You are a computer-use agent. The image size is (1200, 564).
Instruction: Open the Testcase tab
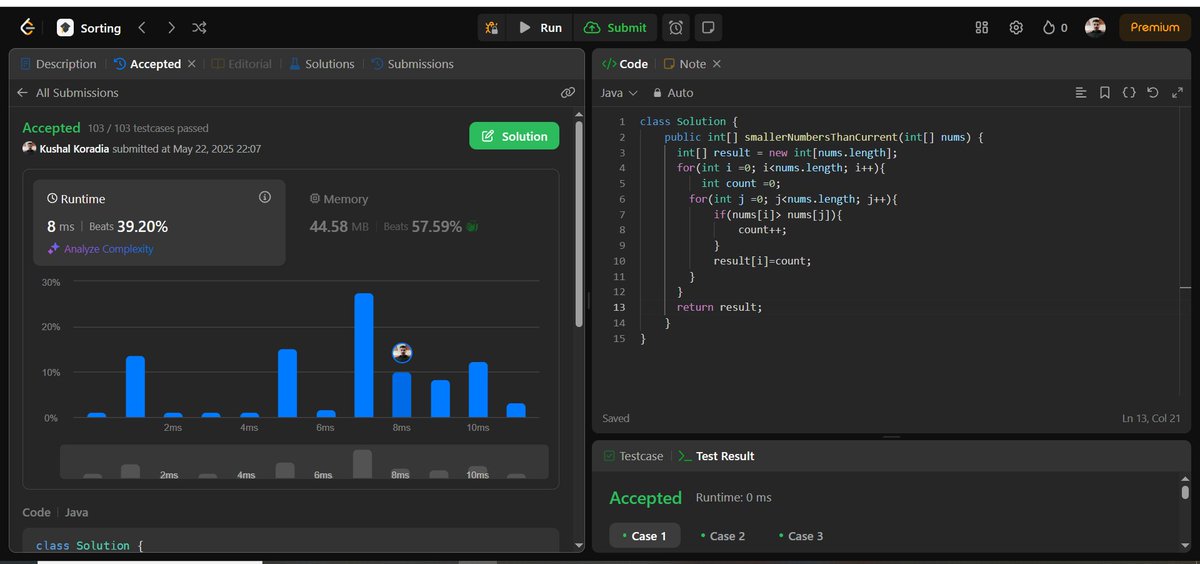coord(633,456)
